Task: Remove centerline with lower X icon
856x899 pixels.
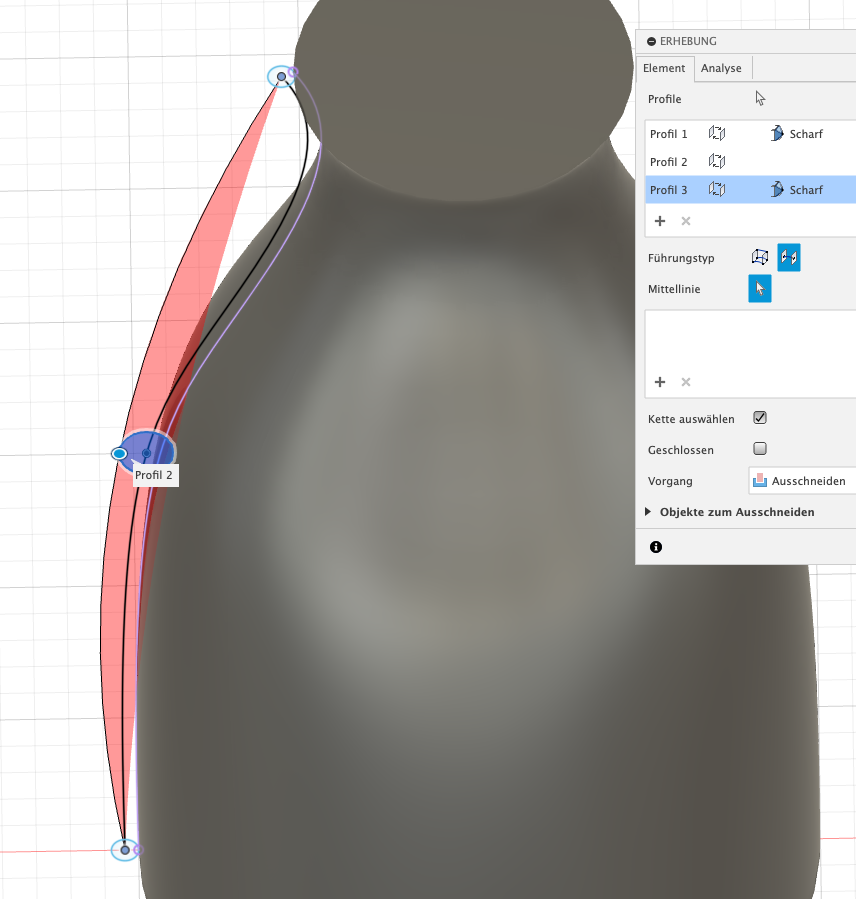Action: coord(686,382)
